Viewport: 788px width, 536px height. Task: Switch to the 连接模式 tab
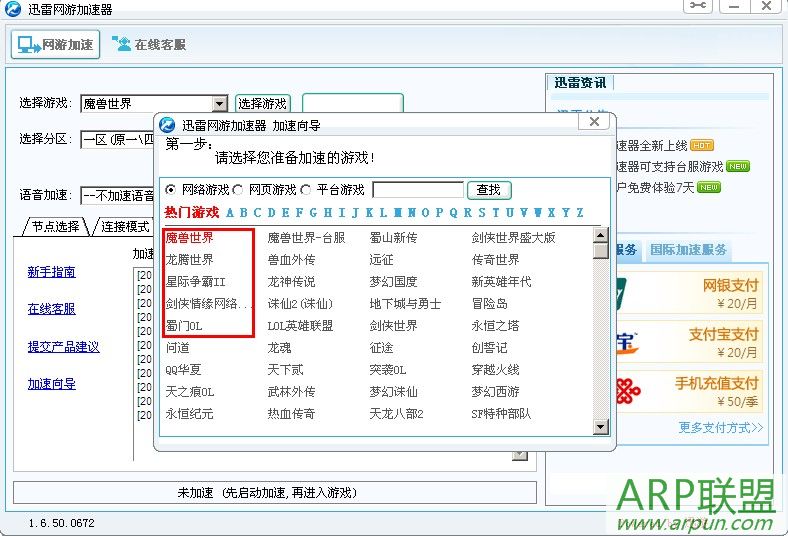[125, 227]
